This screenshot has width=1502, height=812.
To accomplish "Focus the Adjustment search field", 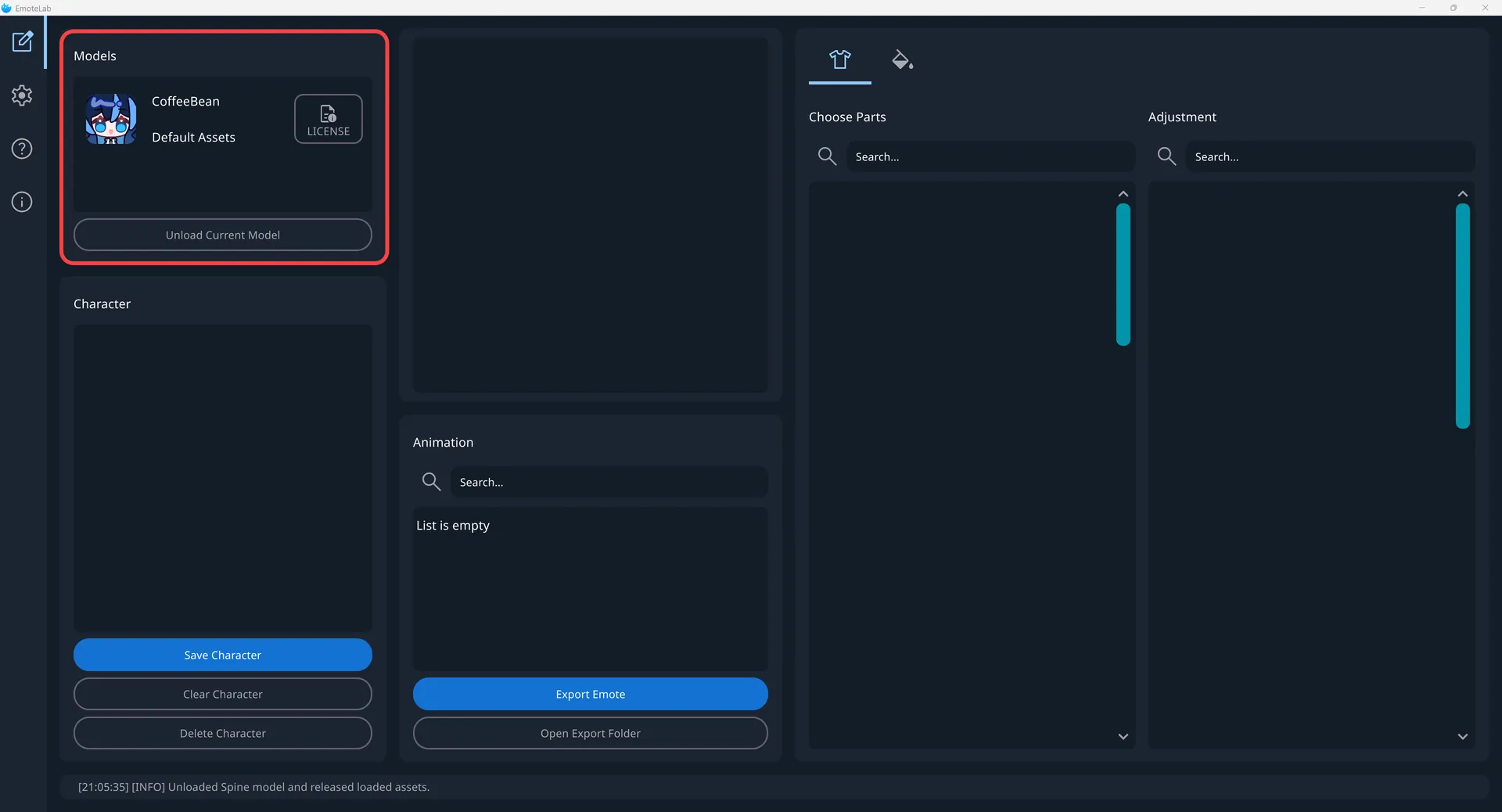I will click(x=1329, y=156).
